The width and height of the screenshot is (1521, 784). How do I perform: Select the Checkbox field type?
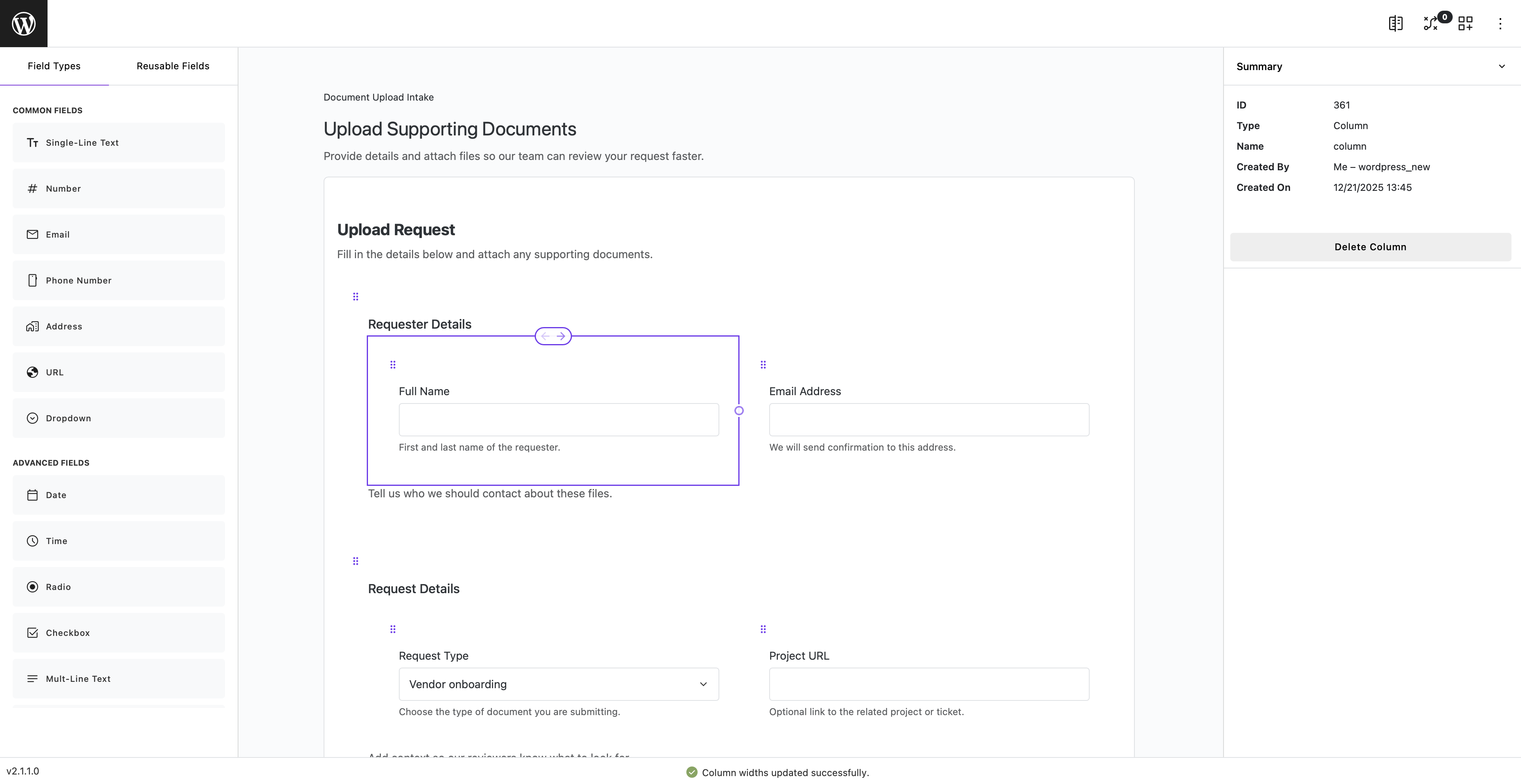click(118, 632)
